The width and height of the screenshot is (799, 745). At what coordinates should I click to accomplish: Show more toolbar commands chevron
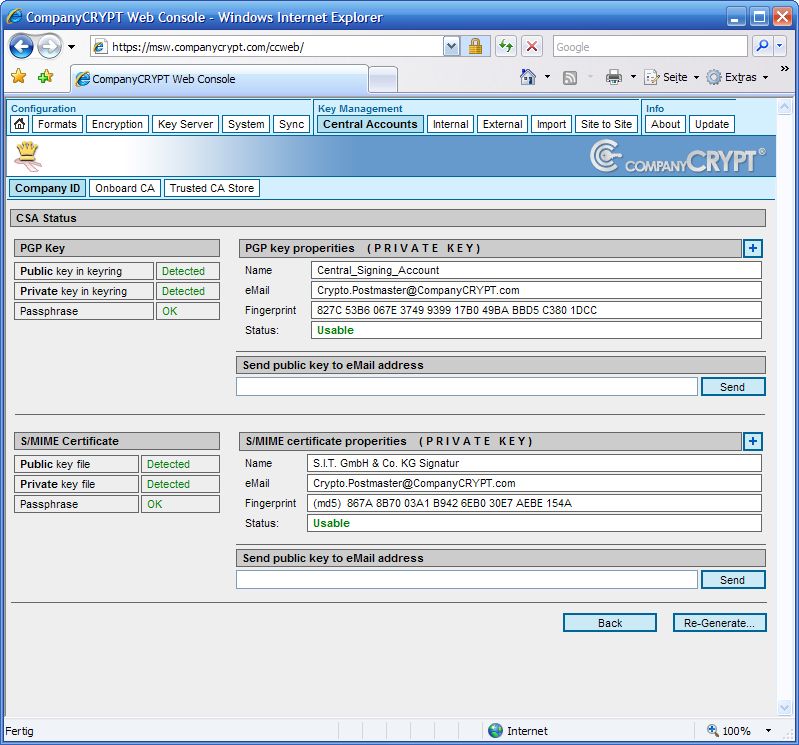click(x=785, y=69)
